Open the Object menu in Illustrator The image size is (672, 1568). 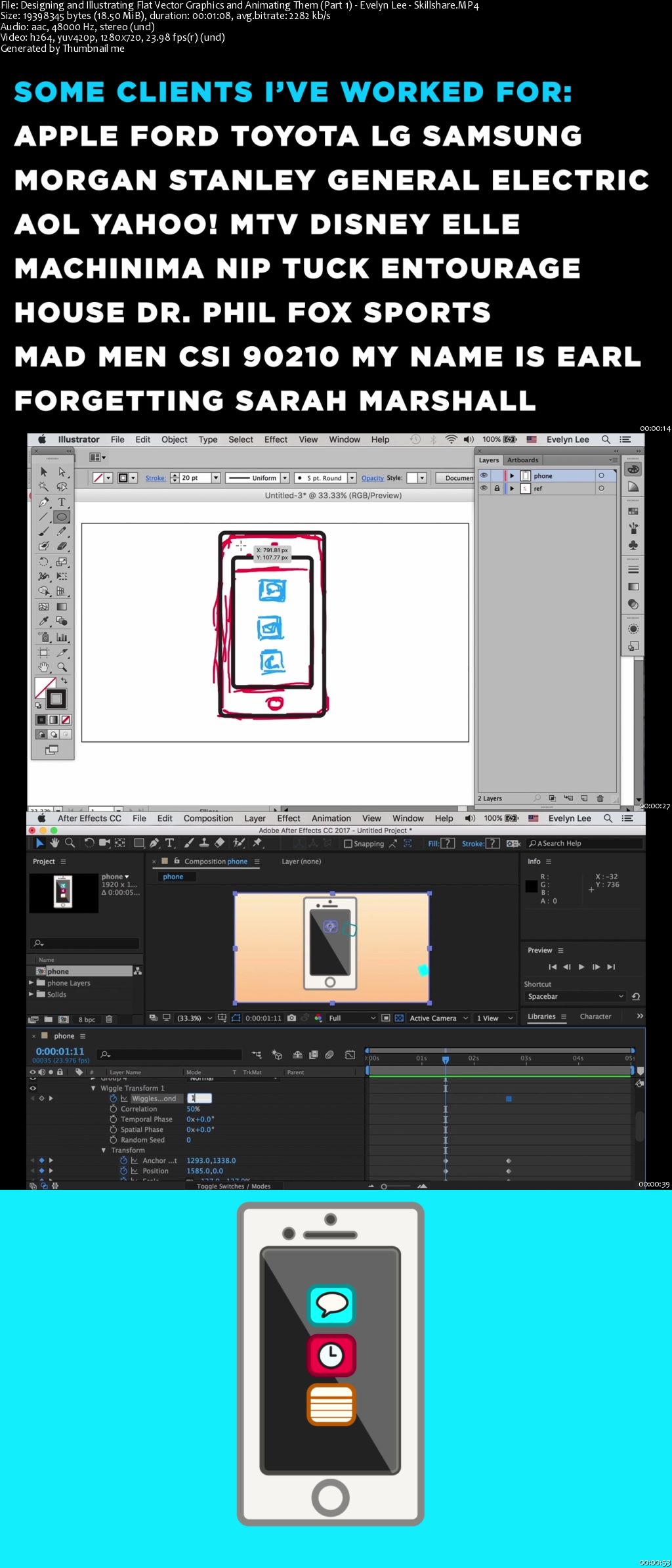click(x=175, y=439)
